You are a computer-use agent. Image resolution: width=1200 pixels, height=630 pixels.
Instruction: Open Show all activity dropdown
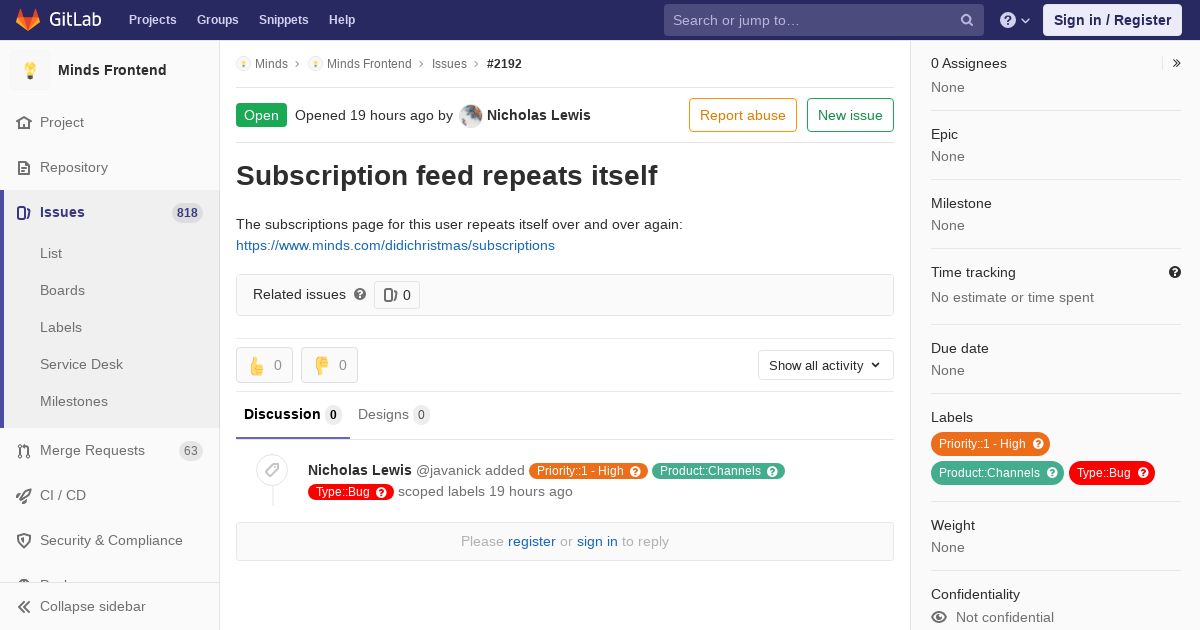pyautogui.click(x=826, y=365)
